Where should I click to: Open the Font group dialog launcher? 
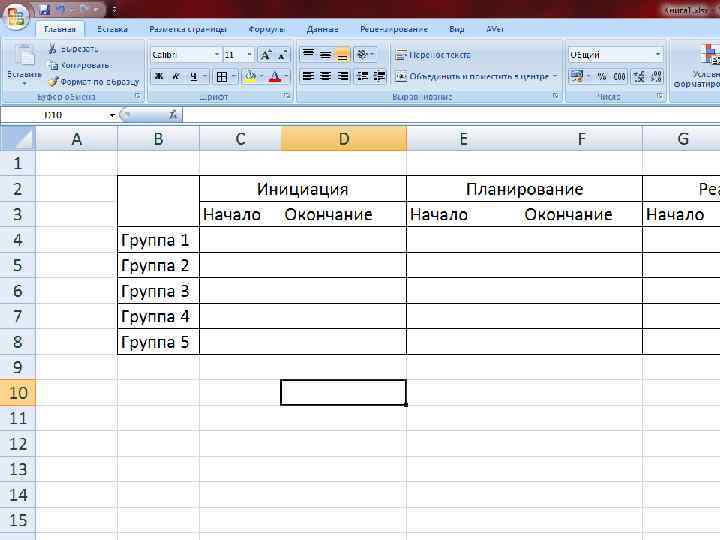click(x=286, y=96)
